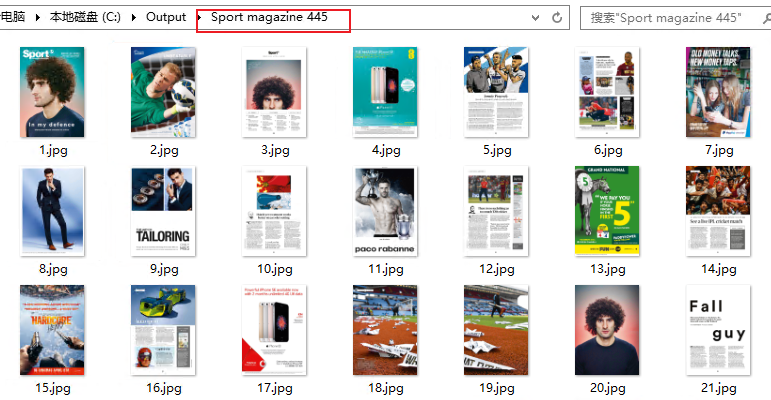This screenshot has height=400, width=771.
Task: Click the file name 16.jpg
Action: [164, 388]
